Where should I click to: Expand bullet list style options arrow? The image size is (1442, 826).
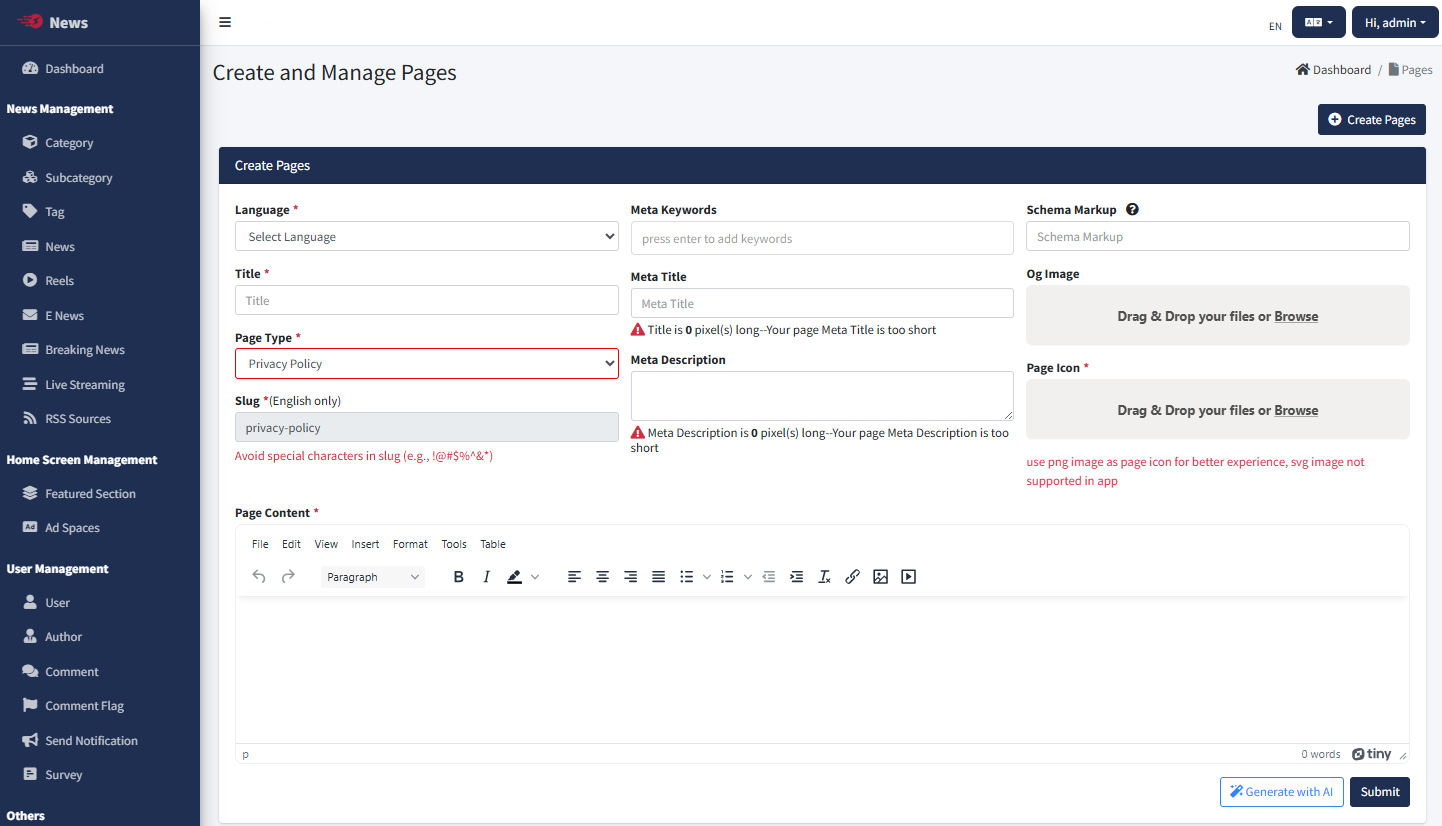[x=707, y=577]
